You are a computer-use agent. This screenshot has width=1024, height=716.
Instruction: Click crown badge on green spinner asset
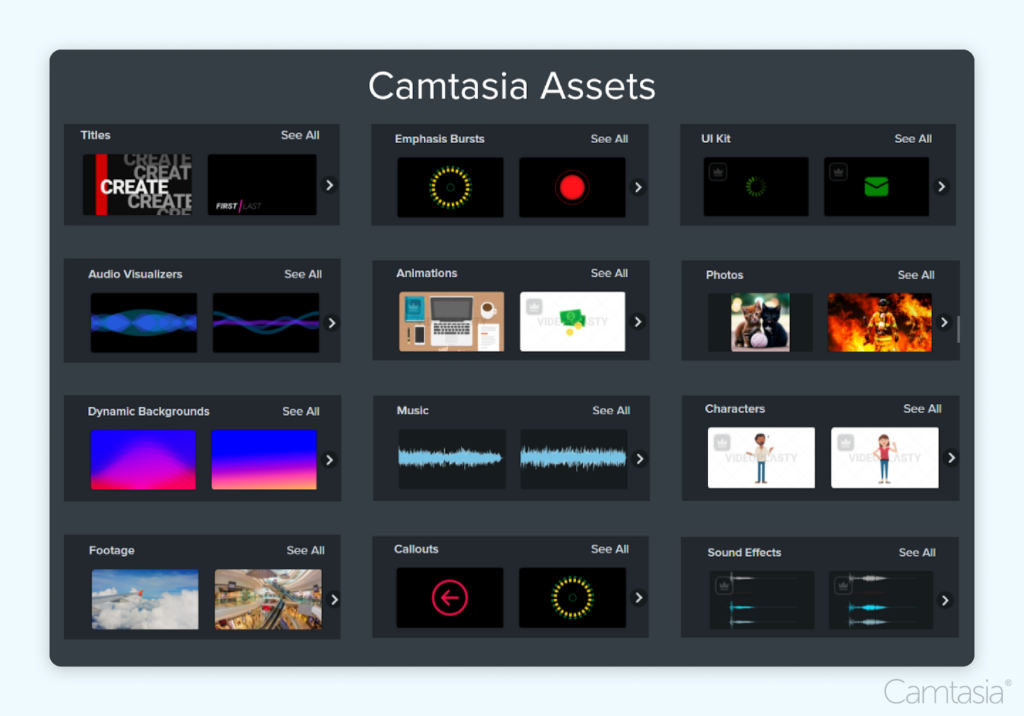[x=718, y=172]
